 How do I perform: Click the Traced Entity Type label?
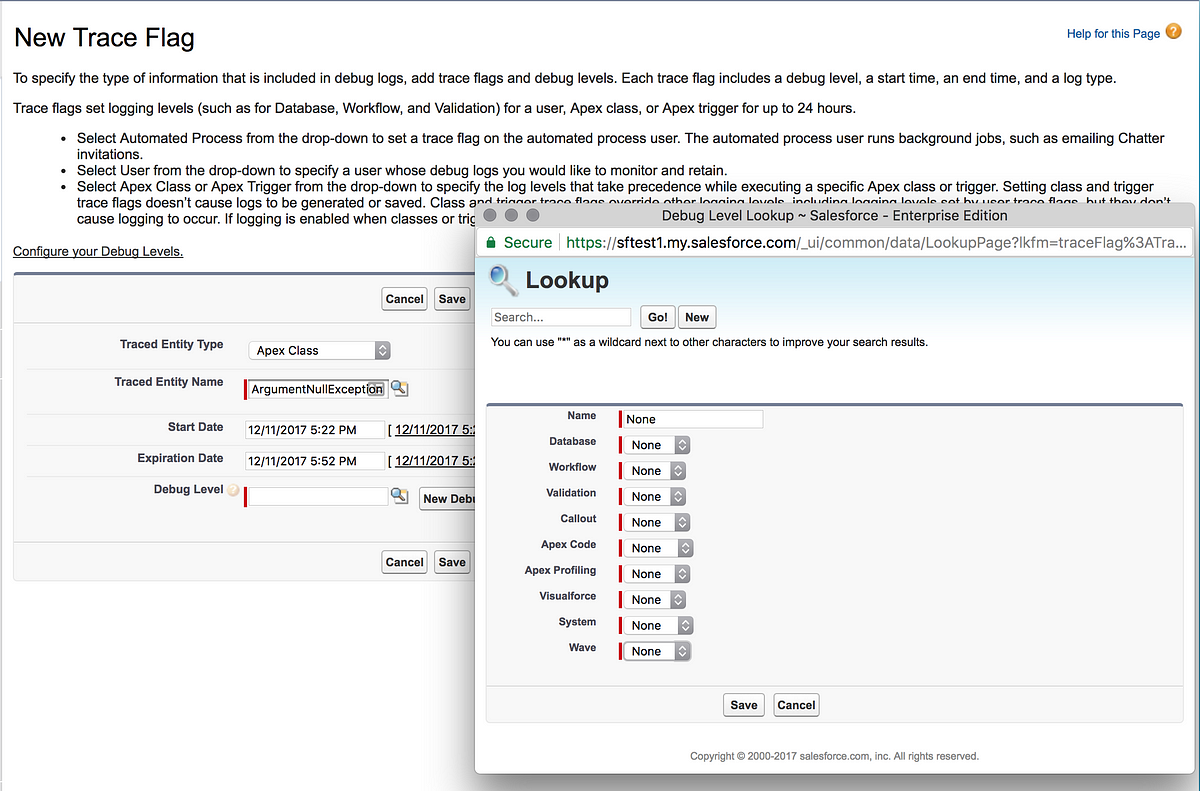point(172,344)
